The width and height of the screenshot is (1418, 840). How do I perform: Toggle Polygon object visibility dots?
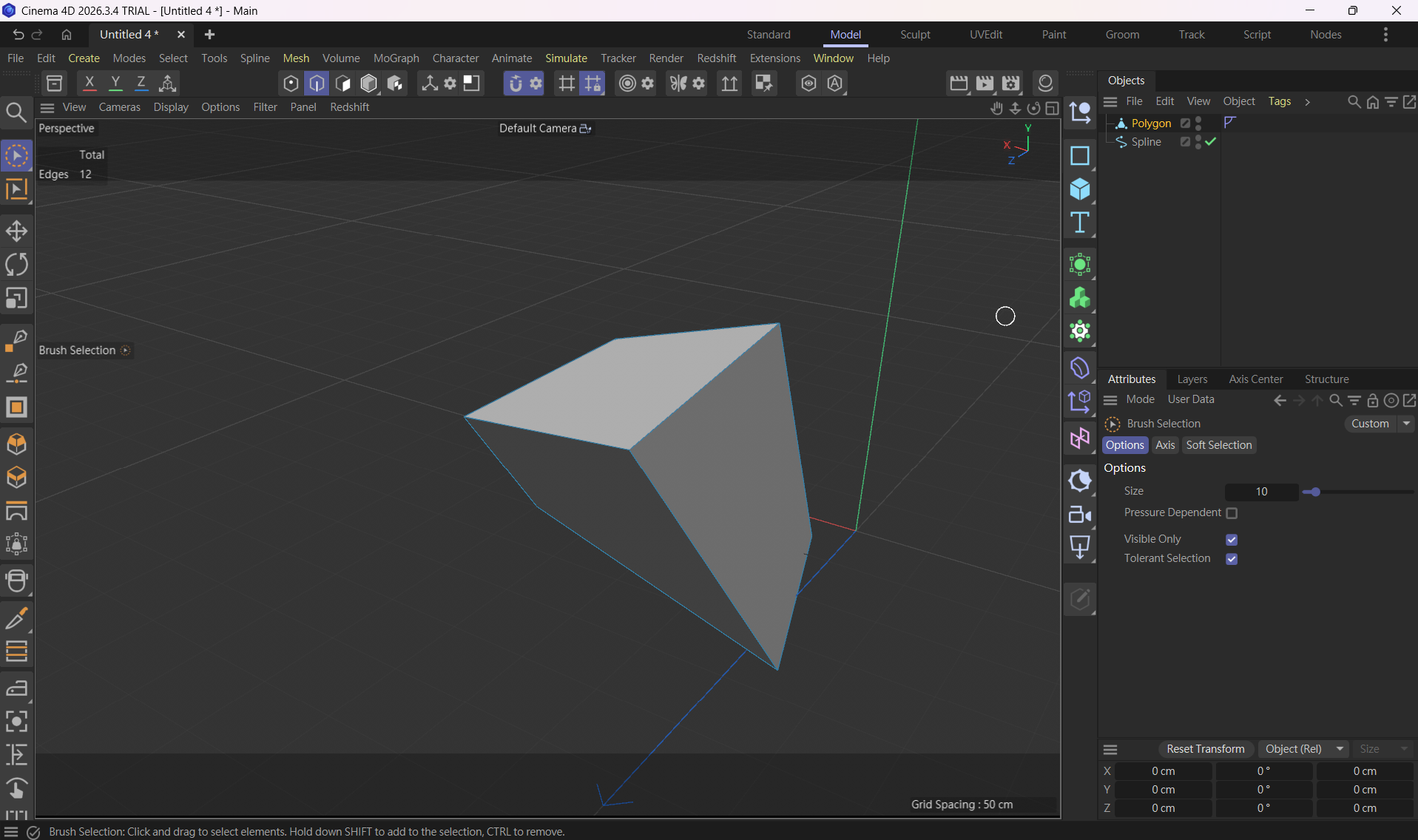[x=1199, y=123]
